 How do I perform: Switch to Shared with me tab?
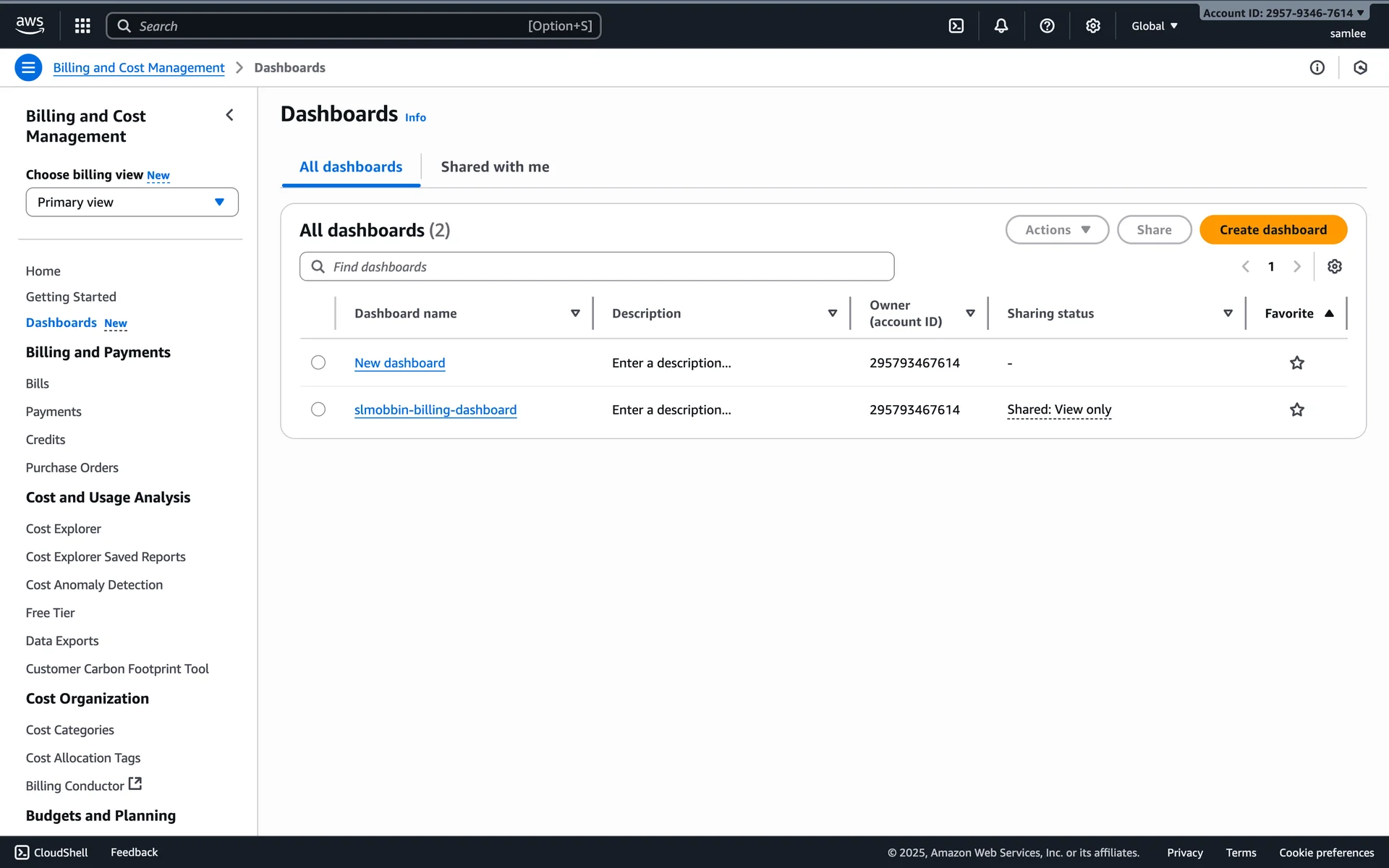point(495,166)
